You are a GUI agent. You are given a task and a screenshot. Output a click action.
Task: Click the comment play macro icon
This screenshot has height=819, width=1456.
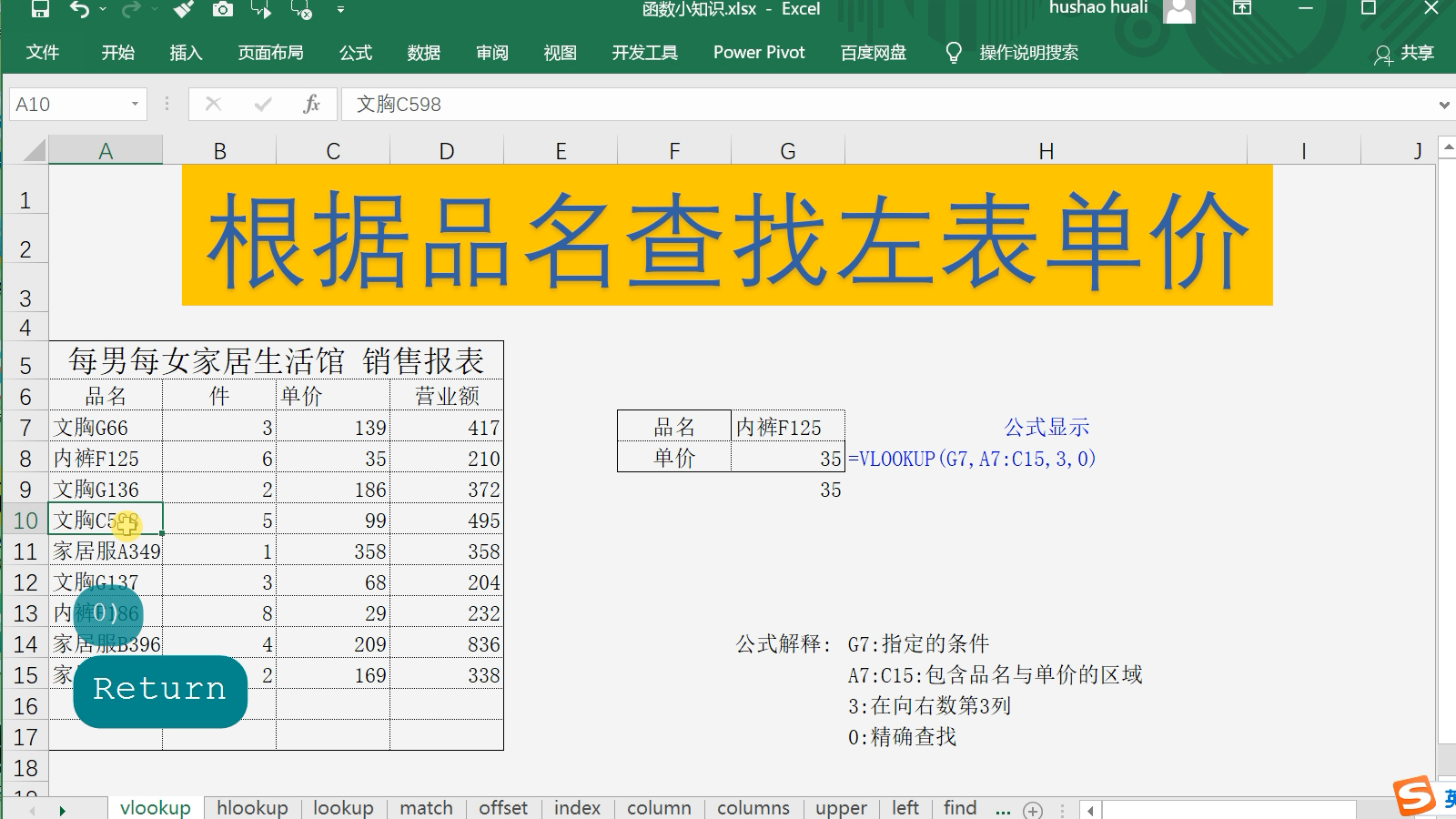262,9
